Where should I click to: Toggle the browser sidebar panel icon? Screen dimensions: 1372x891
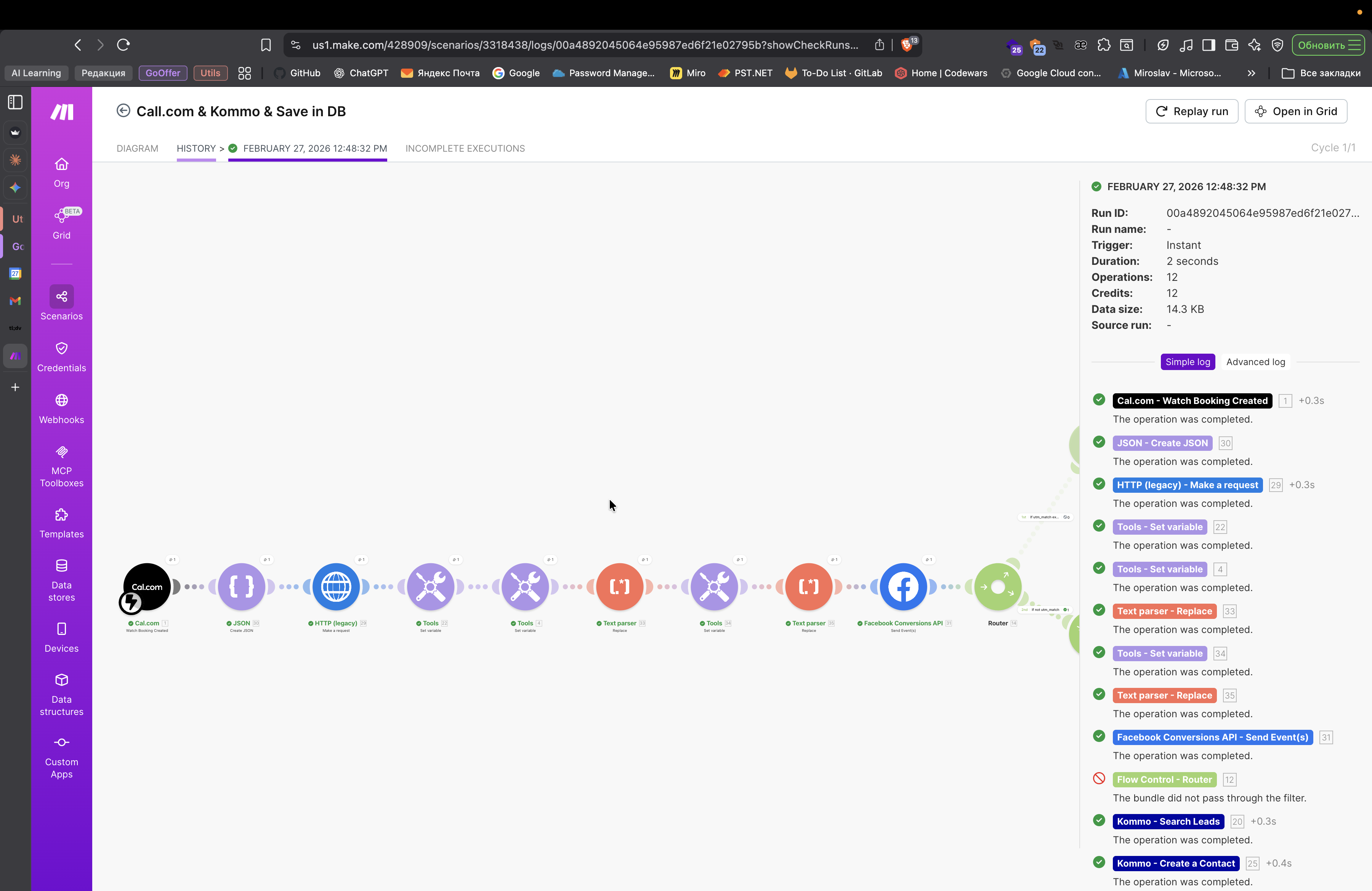point(16,102)
